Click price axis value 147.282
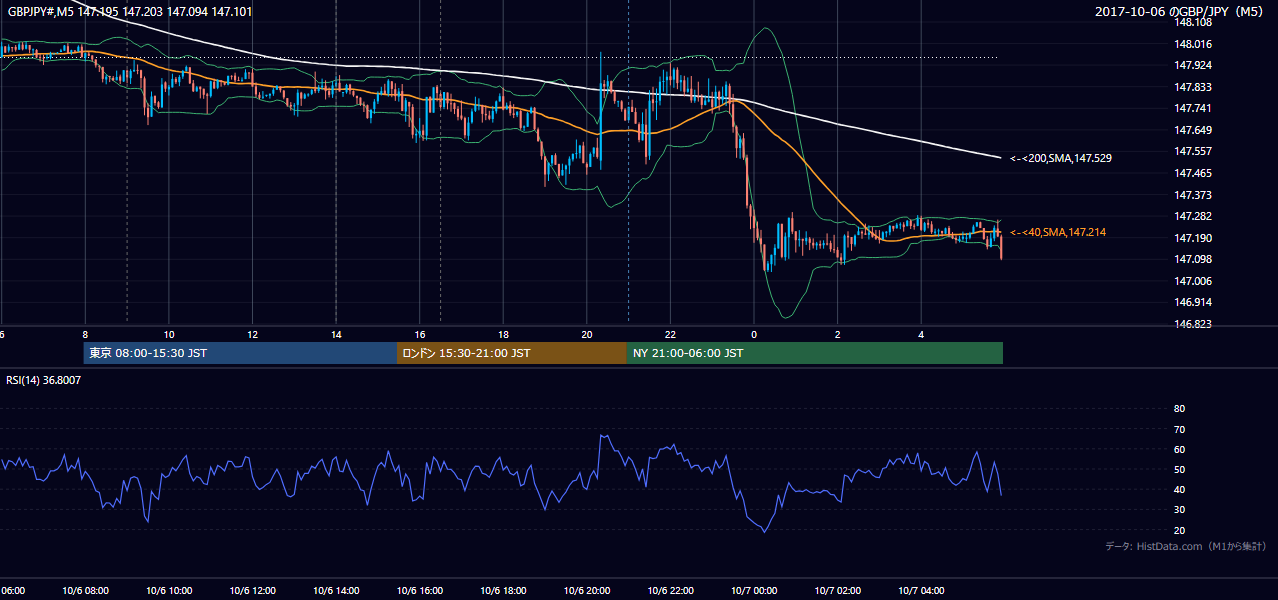The height and width of the screenshot is (600, 1278). tap(1193, 216)
